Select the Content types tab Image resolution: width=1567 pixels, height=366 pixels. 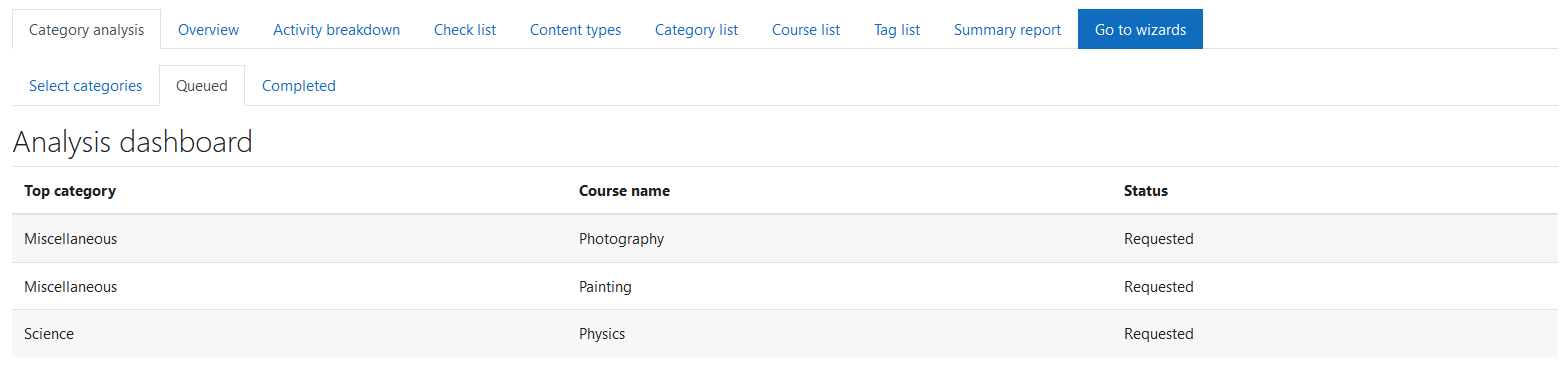click(x=575, y=30)
